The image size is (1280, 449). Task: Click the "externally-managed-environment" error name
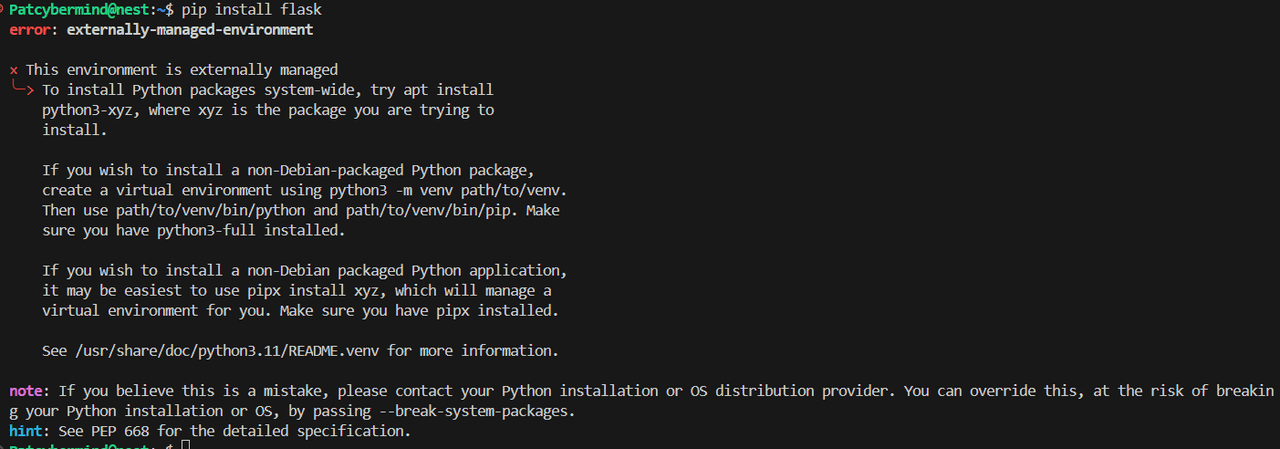[x=190, y=30]
